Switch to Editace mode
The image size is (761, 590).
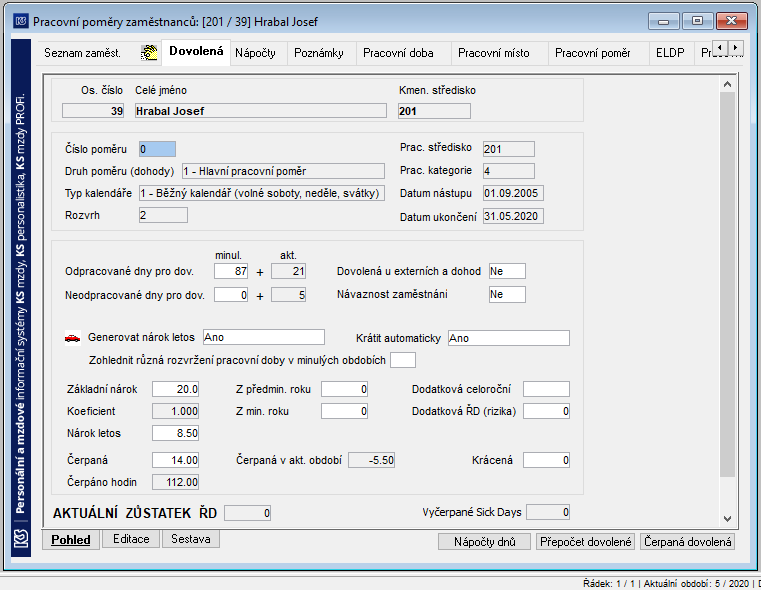[131, 539]
